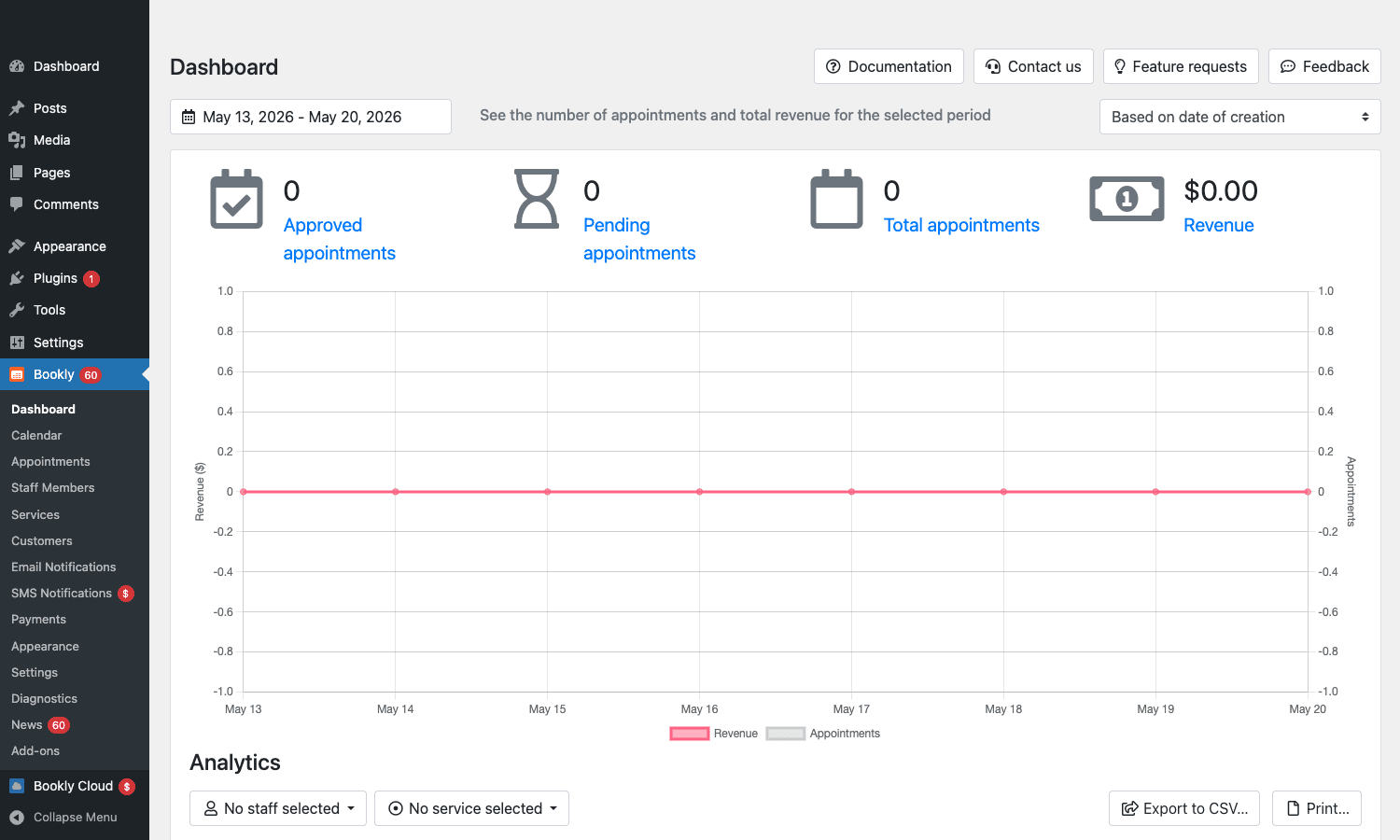Open Bookly submenu Settings item

35,672
